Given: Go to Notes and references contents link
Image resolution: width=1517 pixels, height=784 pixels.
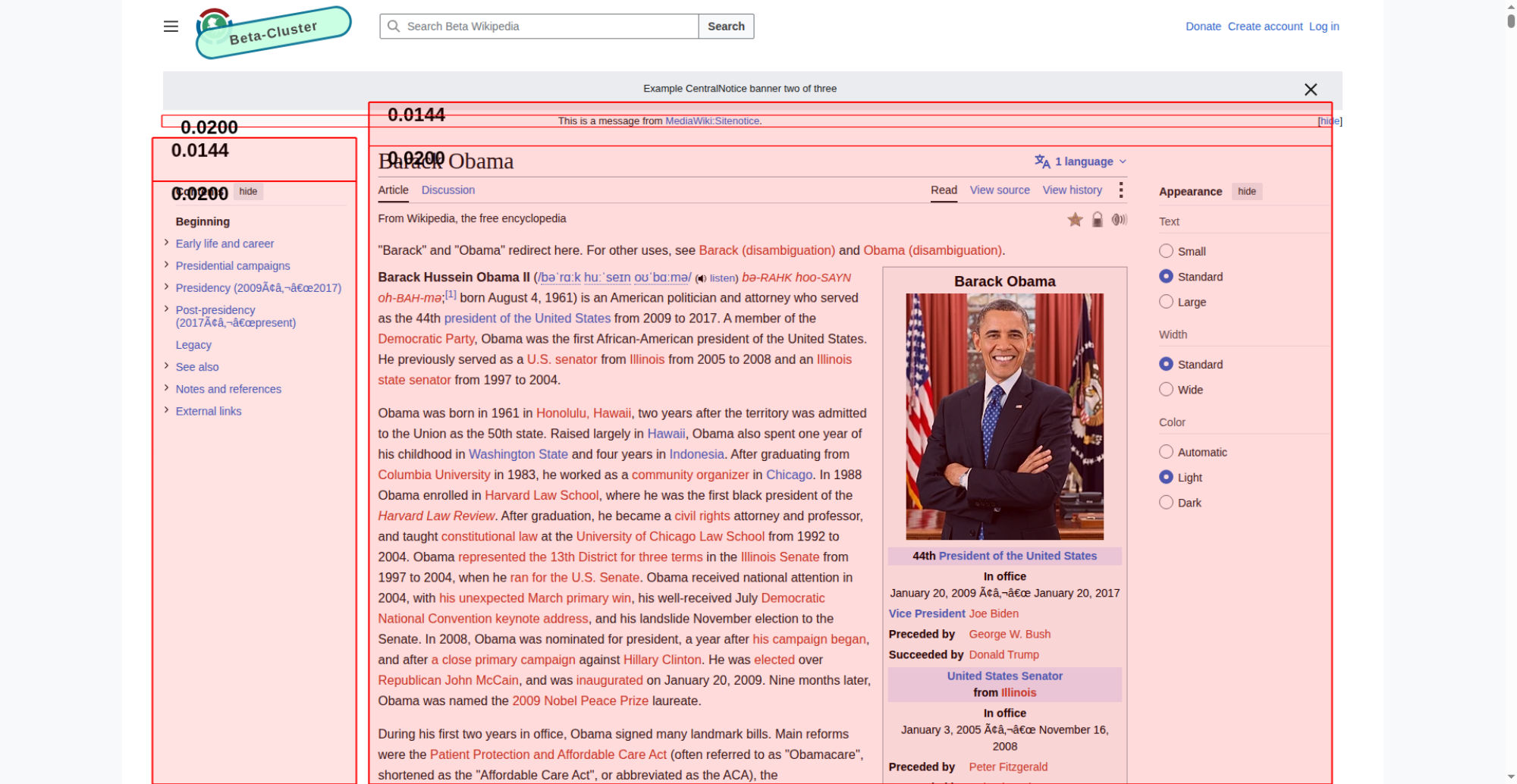Looking at the screenshot, I should tap(228, 389).
